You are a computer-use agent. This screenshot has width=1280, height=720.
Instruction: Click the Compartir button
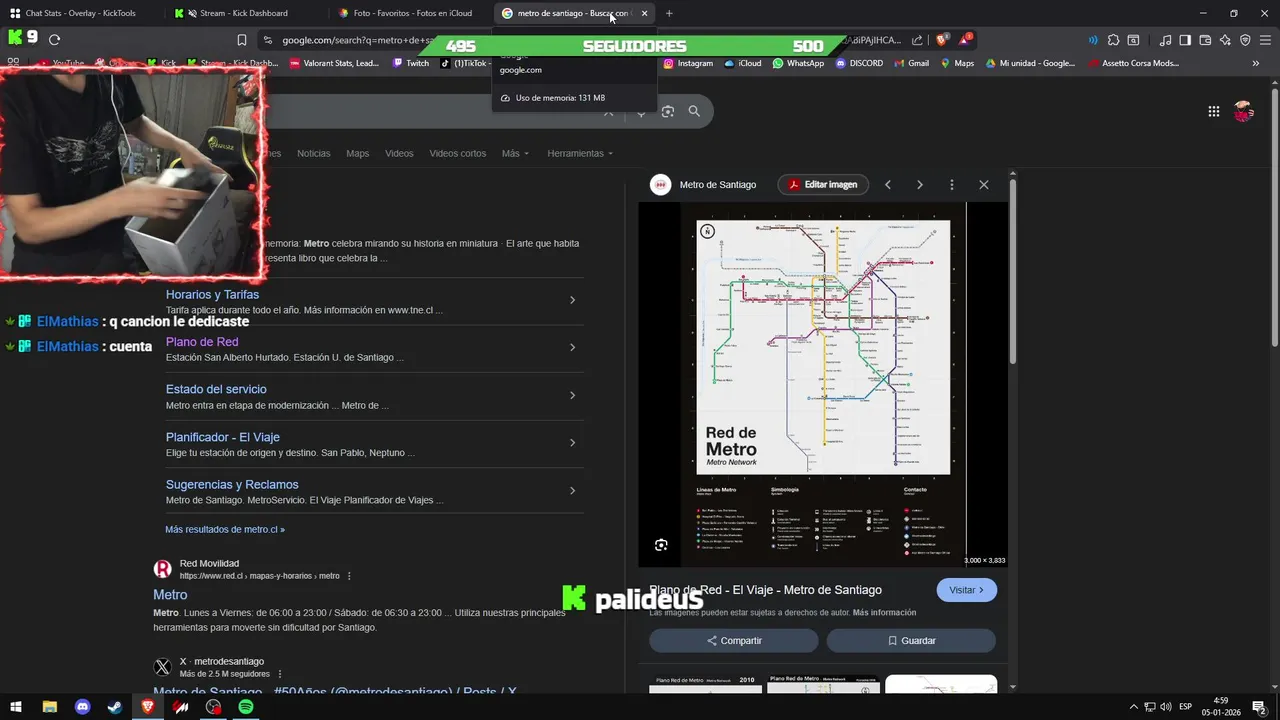(x=734, y=640)
